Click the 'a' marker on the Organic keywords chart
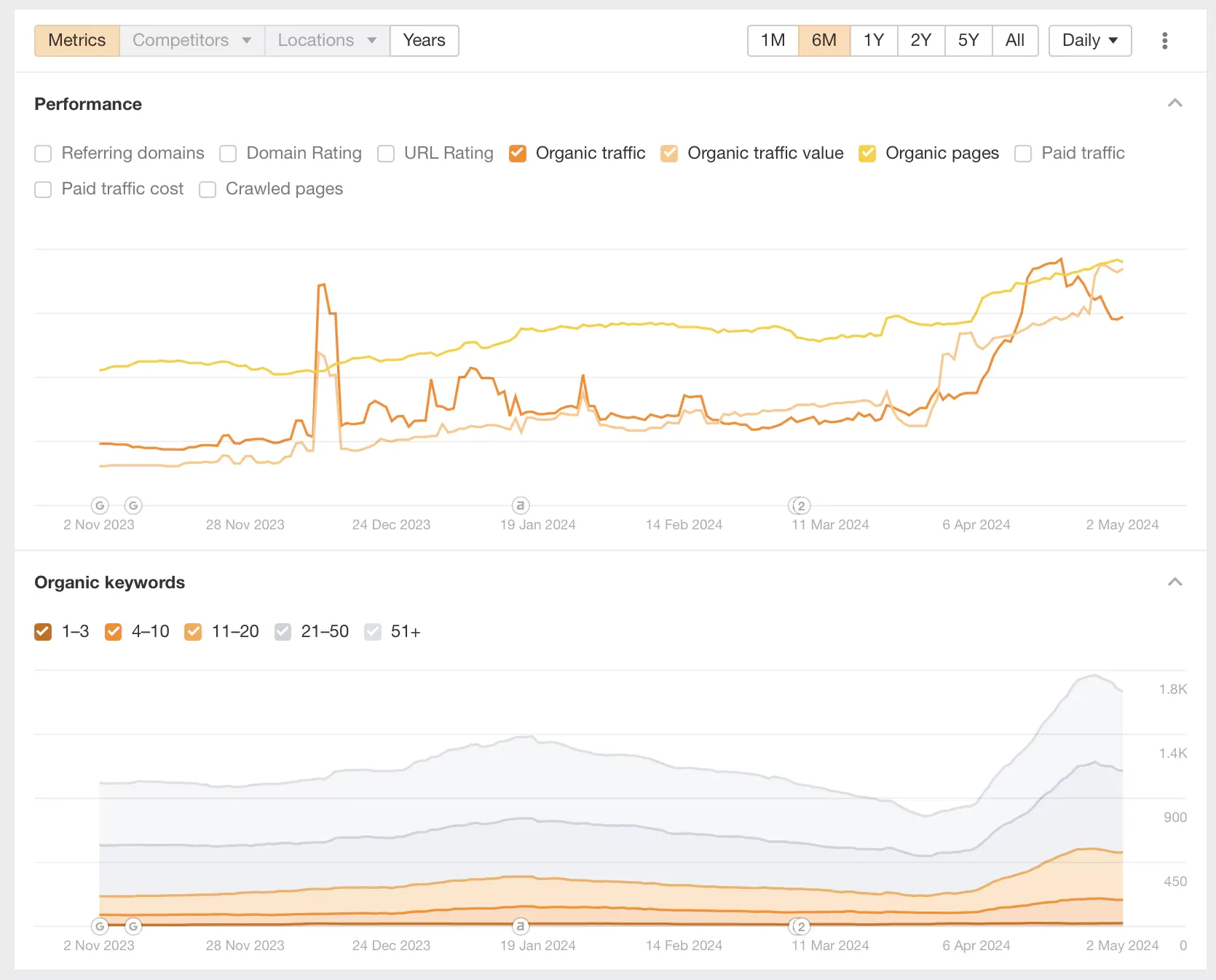The height and width of the screenshot is (980, 1216). 520,926
